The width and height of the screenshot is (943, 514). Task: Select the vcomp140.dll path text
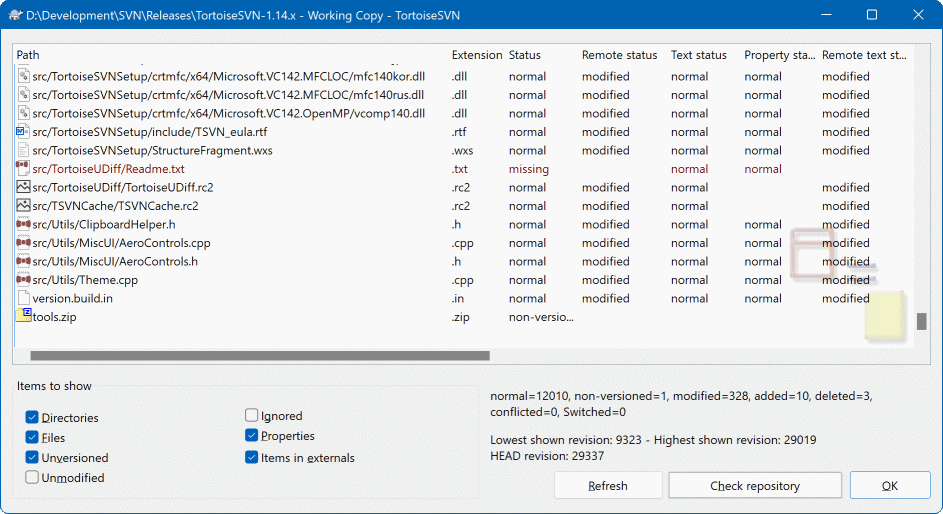pos(229,114)
